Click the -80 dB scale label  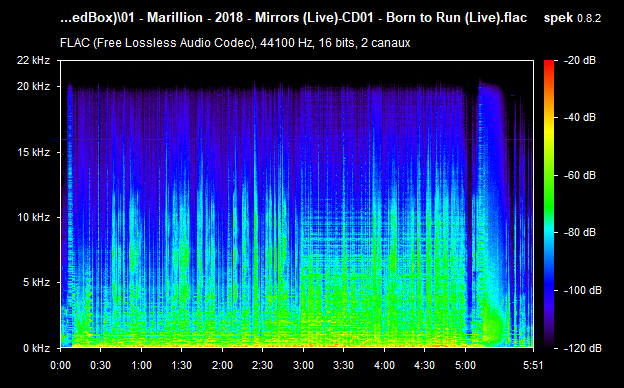pyautogui.click(x=580, y=232)
